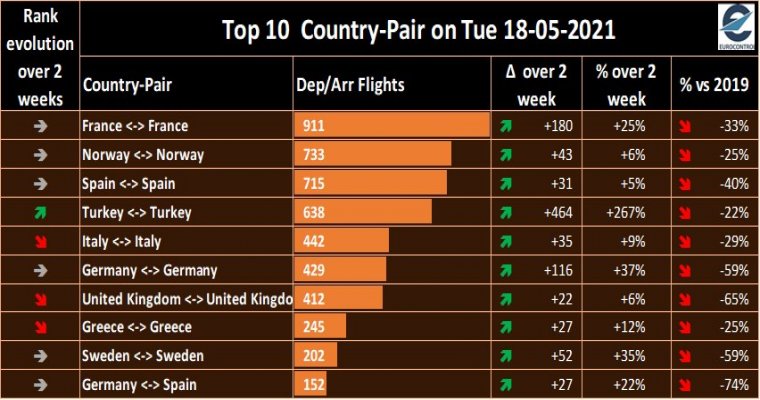Click the green arrow beside +180

(506, 126)
